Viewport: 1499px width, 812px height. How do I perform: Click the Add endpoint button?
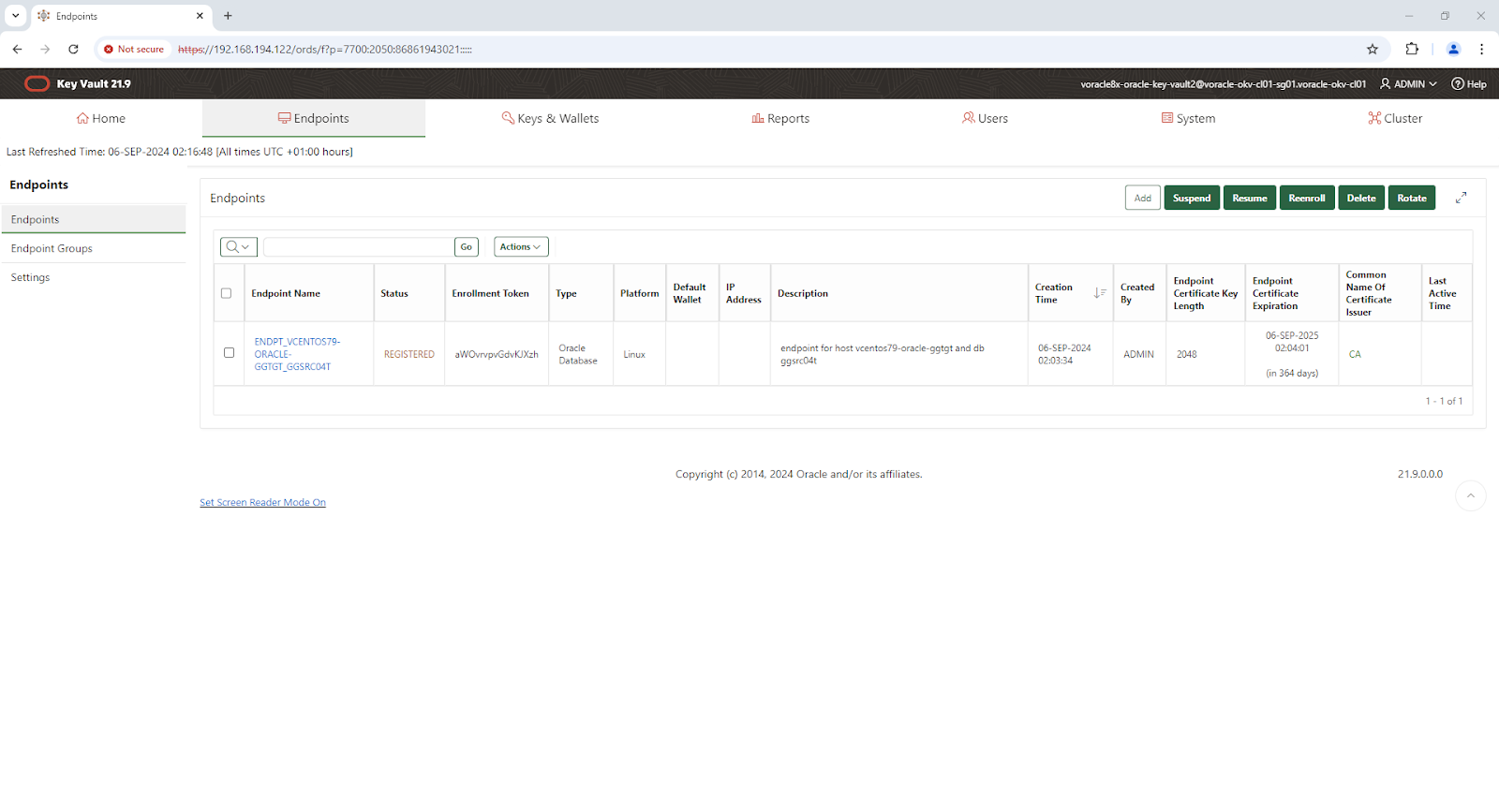(x=1143, y=198)
